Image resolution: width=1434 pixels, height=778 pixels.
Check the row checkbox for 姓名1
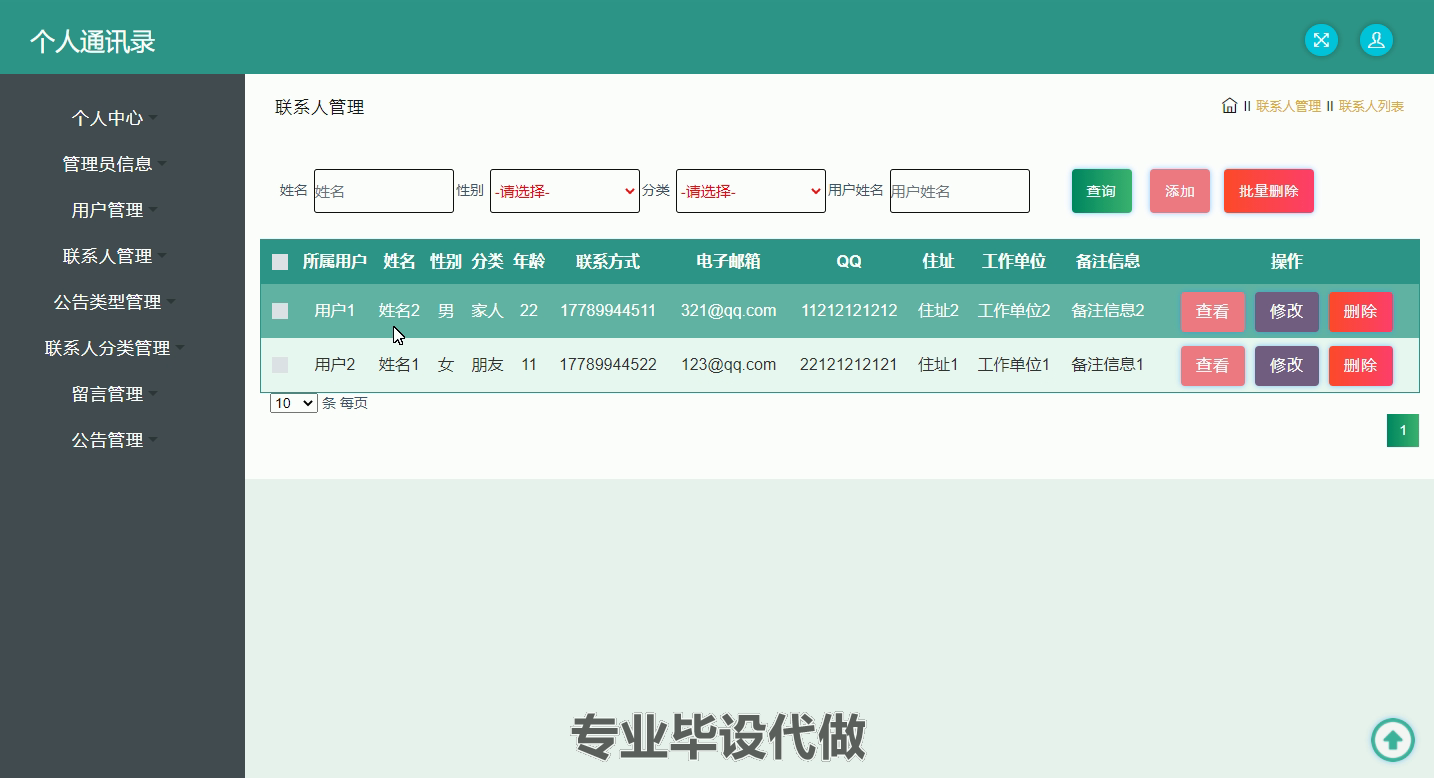(280, 365)
